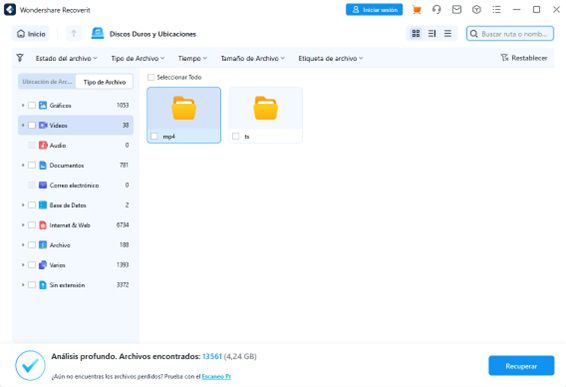
Task: Switch to list view
Action: click(448, 34)
